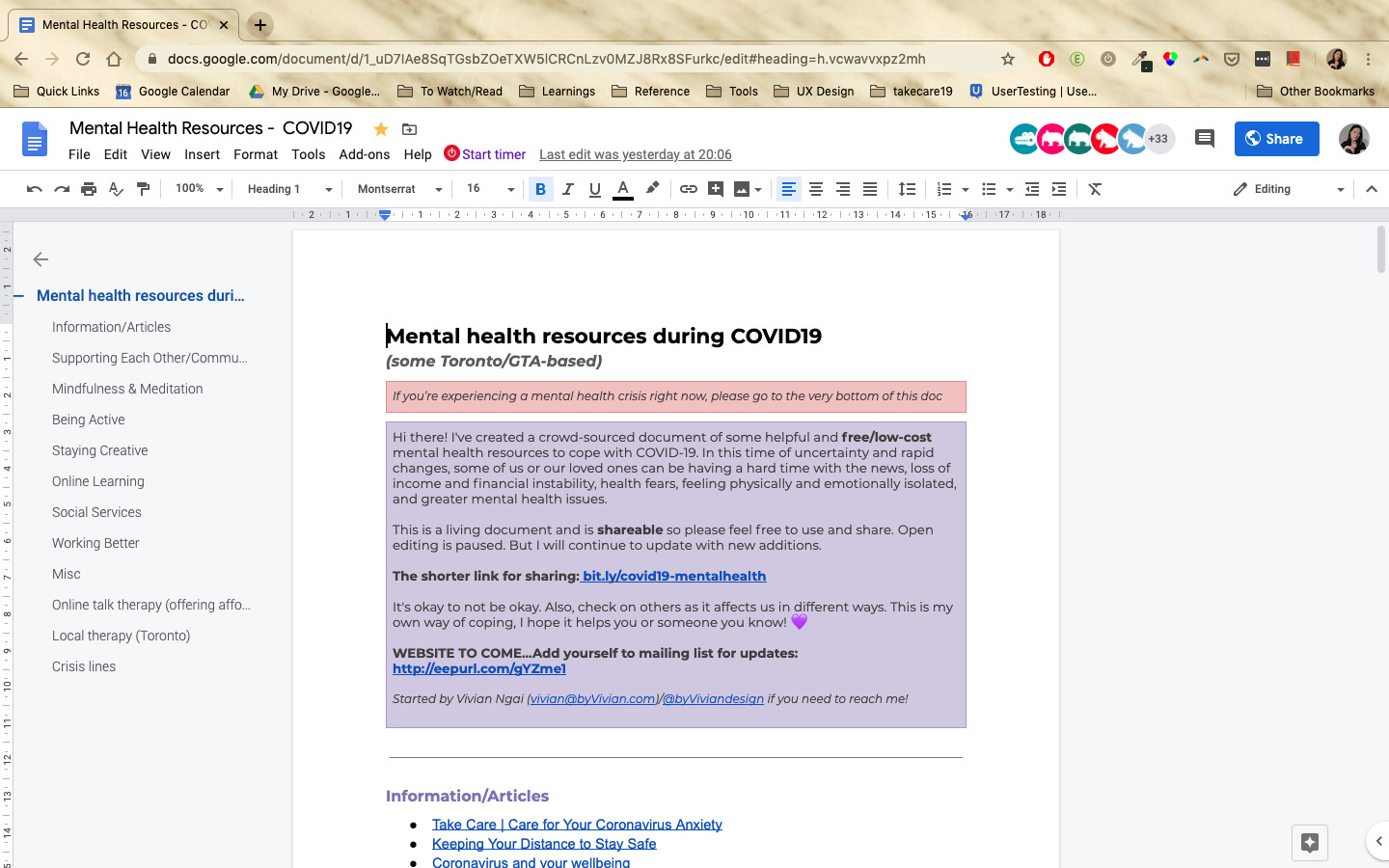The height and width of the screenshot is (868, 1389).
Task: Select the Paint format tool
Action: pos(143,189)
